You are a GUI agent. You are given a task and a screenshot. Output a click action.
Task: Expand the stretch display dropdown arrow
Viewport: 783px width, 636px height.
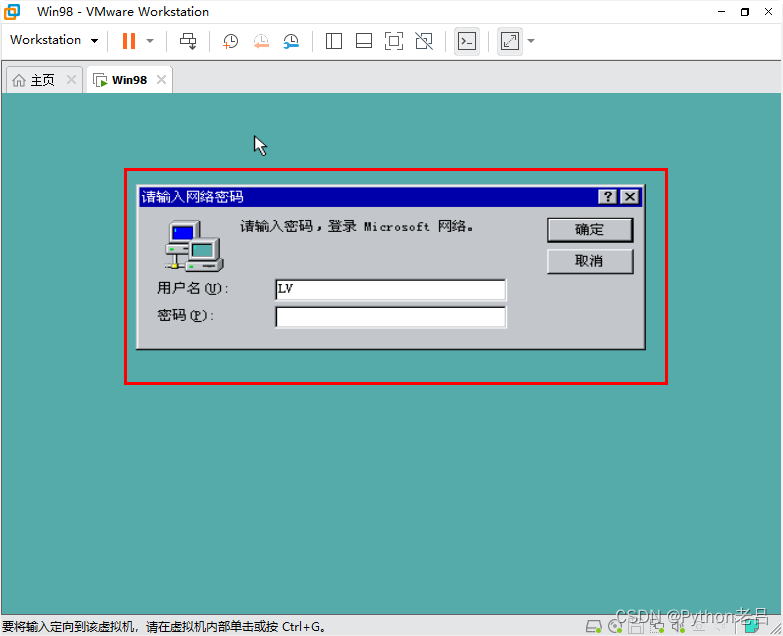pyautogui.click(x=531, y=41)
